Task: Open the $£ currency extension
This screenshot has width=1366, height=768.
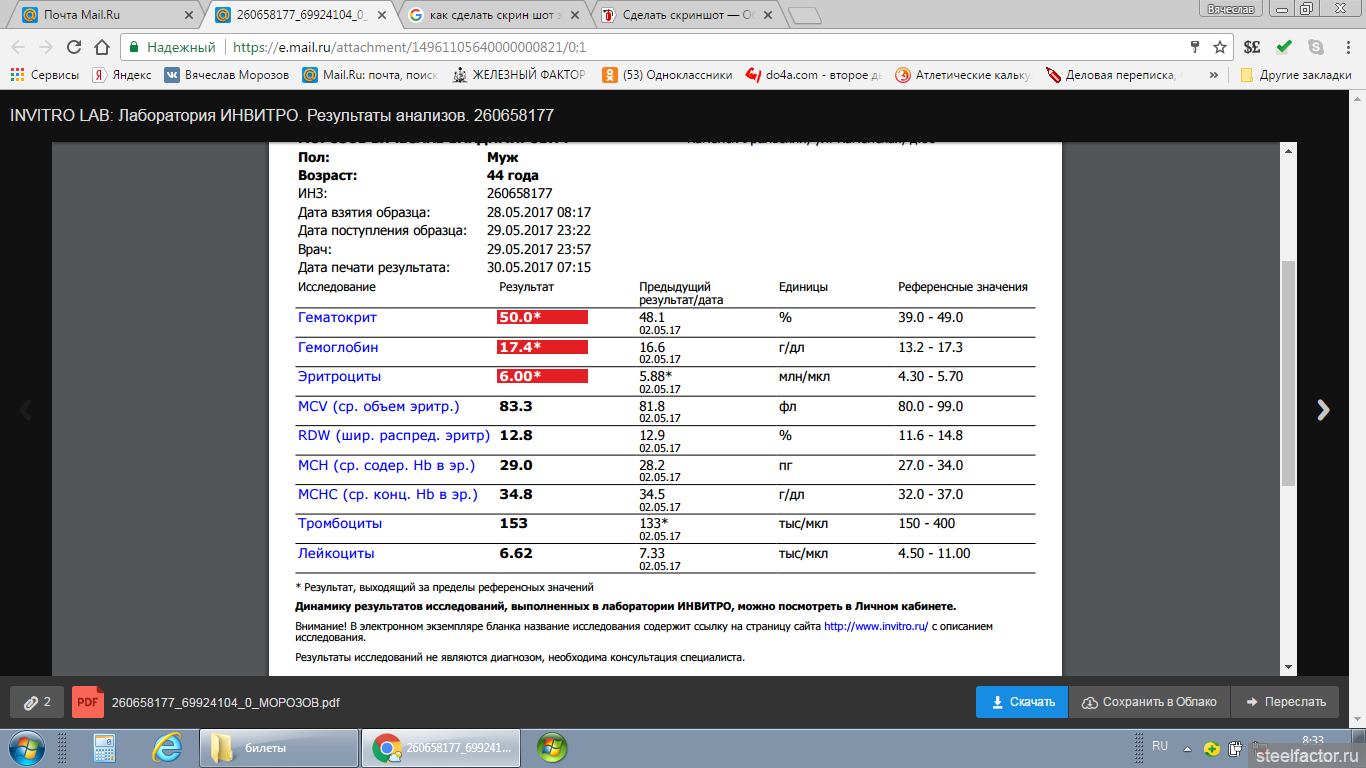Action: click(x=1252, y=47)
